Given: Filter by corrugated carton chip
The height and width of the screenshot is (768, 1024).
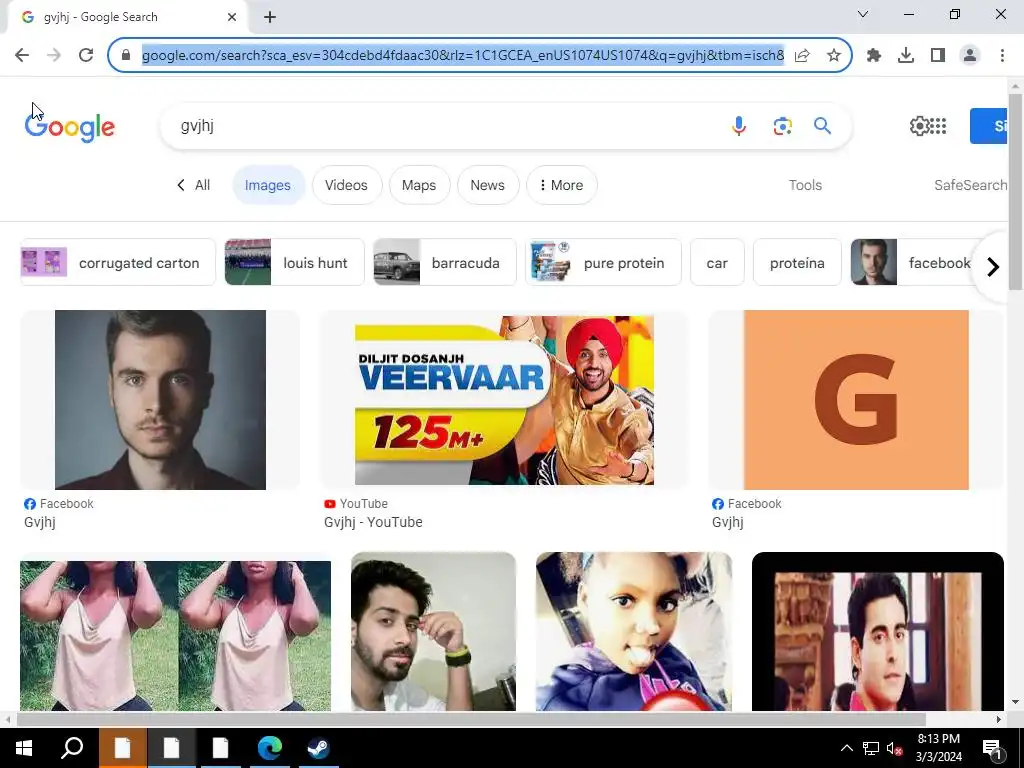Looking at the screenshot, I should [x=118, y=263].
